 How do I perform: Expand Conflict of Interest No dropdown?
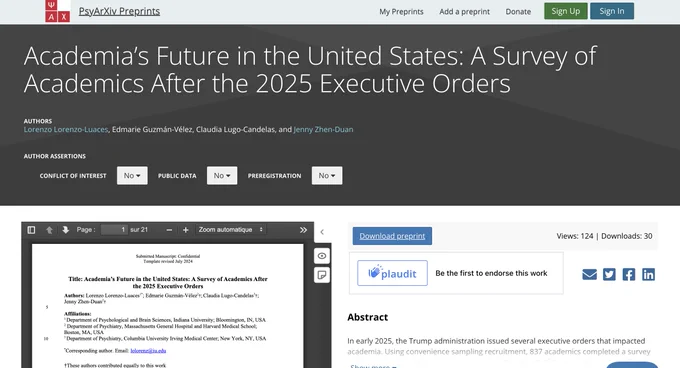(132, 176)
